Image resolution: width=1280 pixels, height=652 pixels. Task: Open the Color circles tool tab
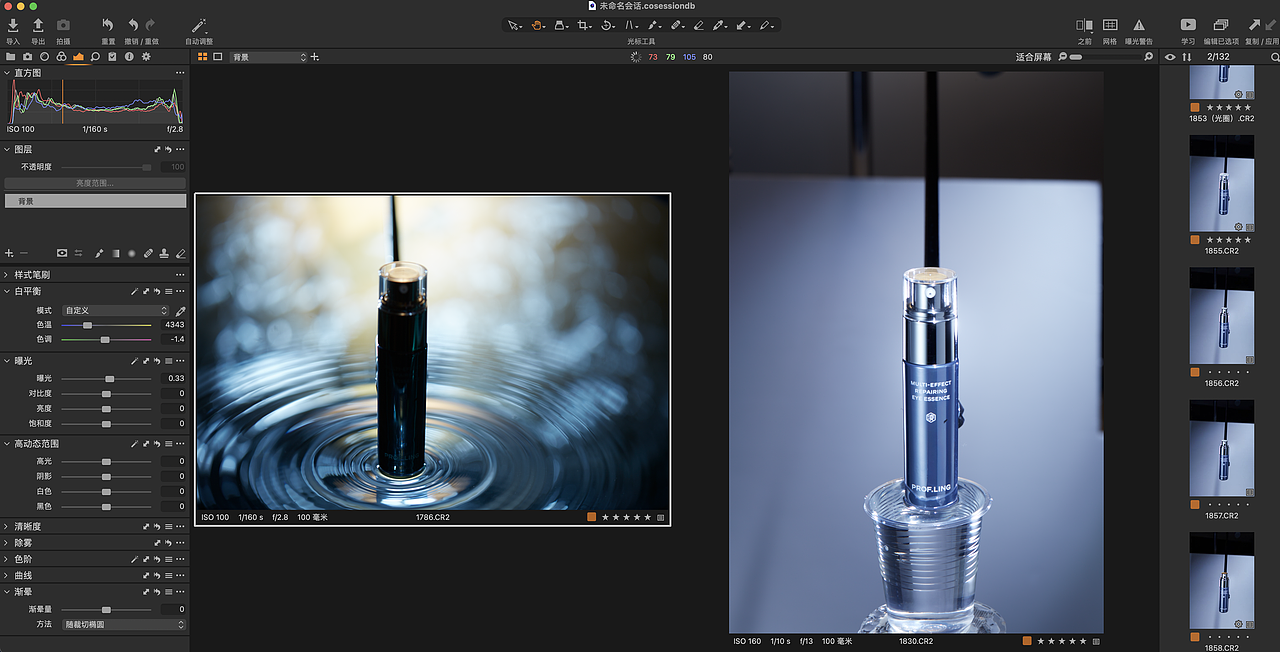tap(61, 57)
